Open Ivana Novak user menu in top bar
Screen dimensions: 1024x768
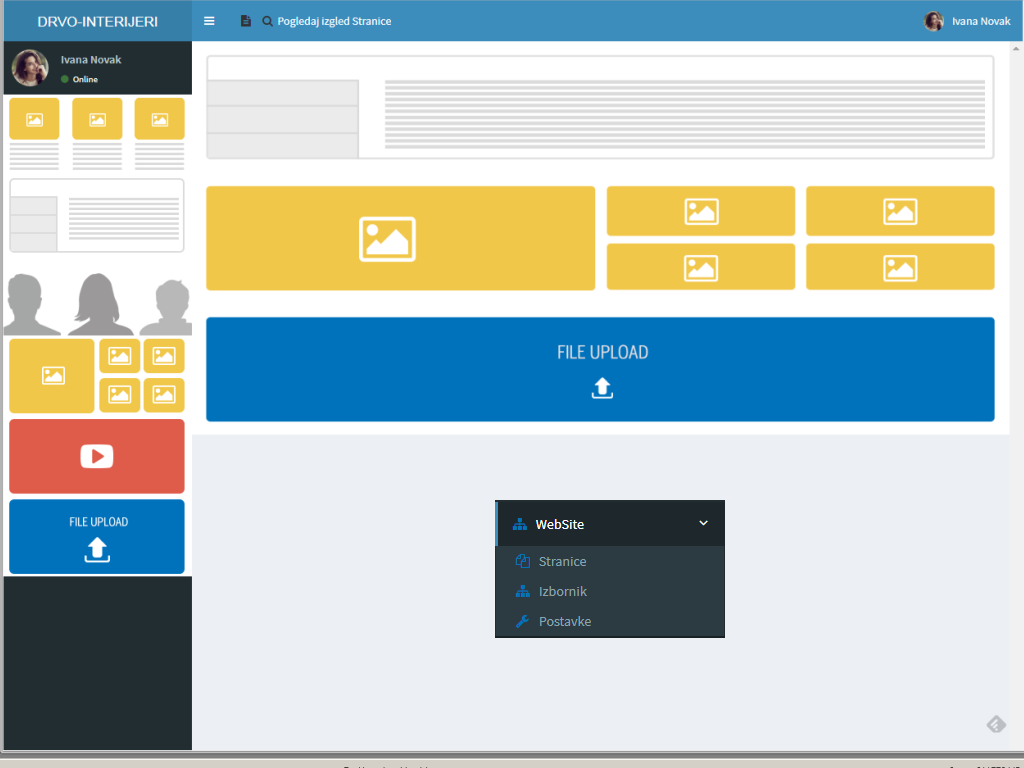point(967,21)
